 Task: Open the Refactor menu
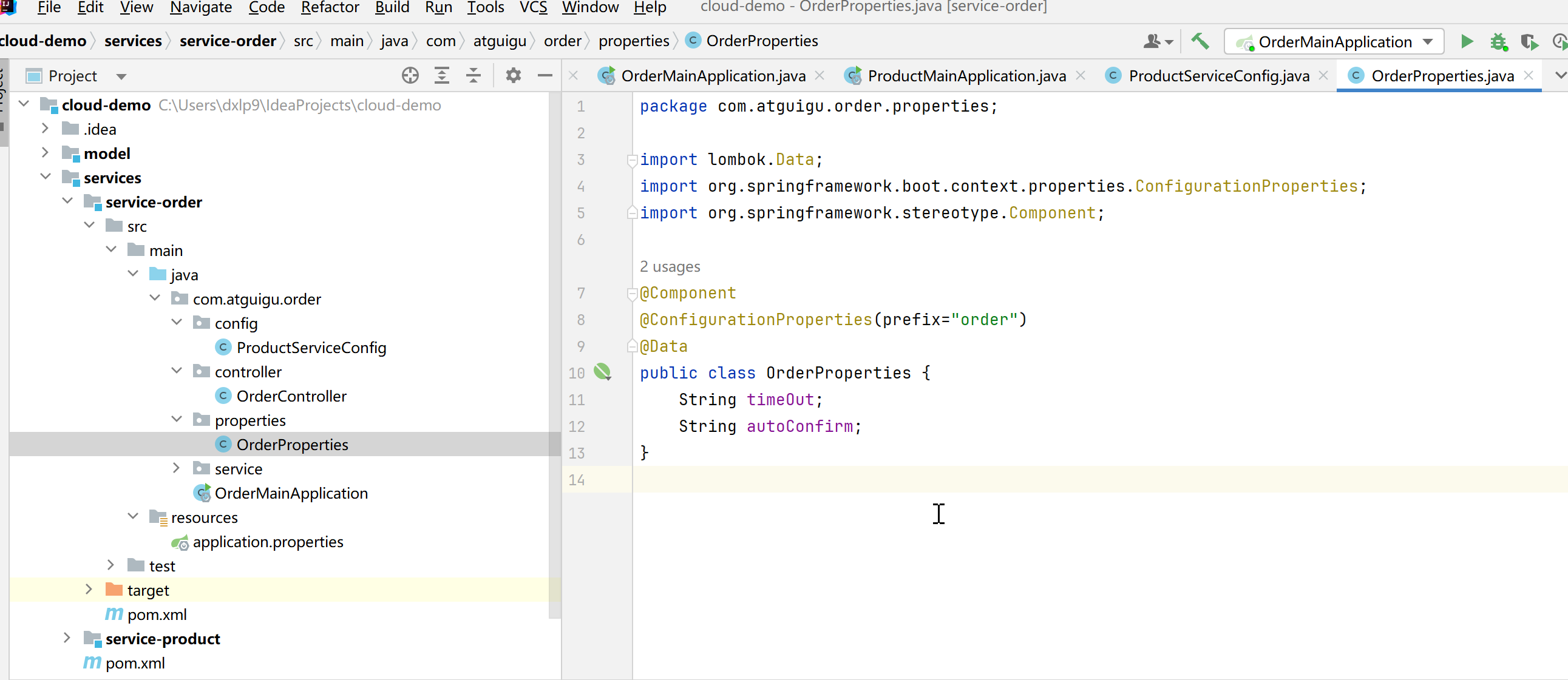330,7
